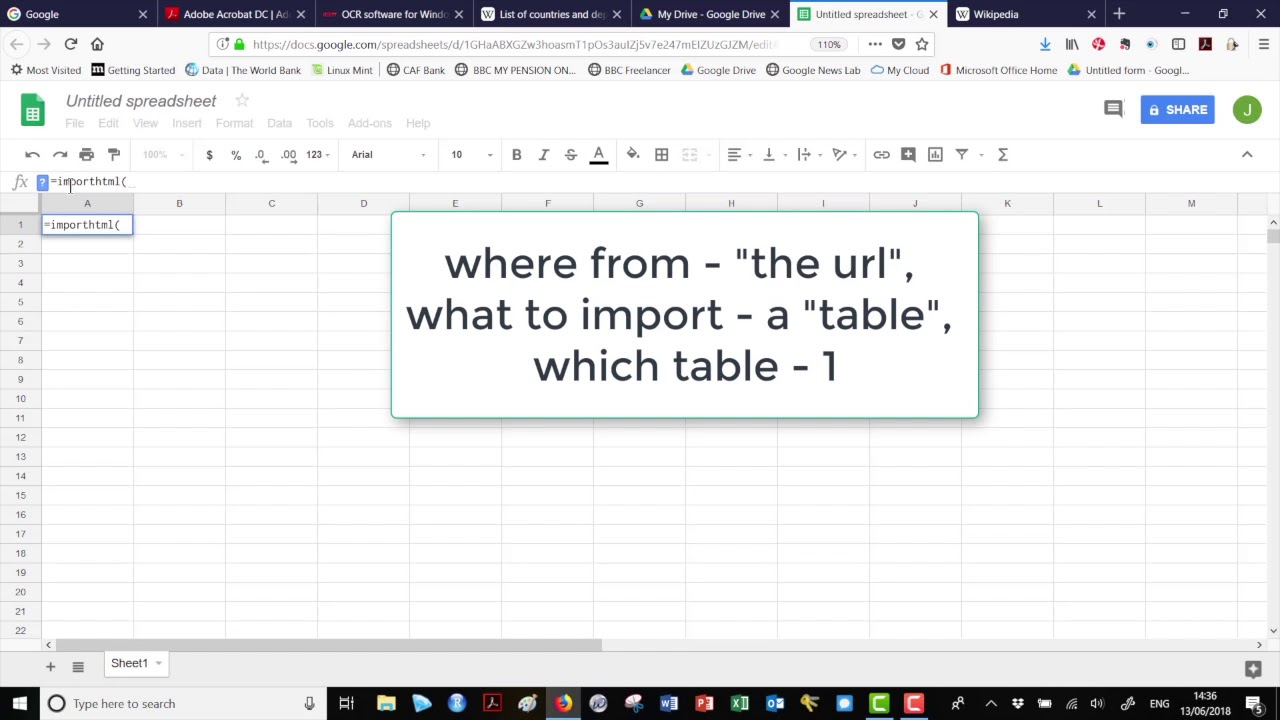Decrease decimal places button
Image resolution: width=1280 pixels, height=720 pixels.
pos(261,154)
